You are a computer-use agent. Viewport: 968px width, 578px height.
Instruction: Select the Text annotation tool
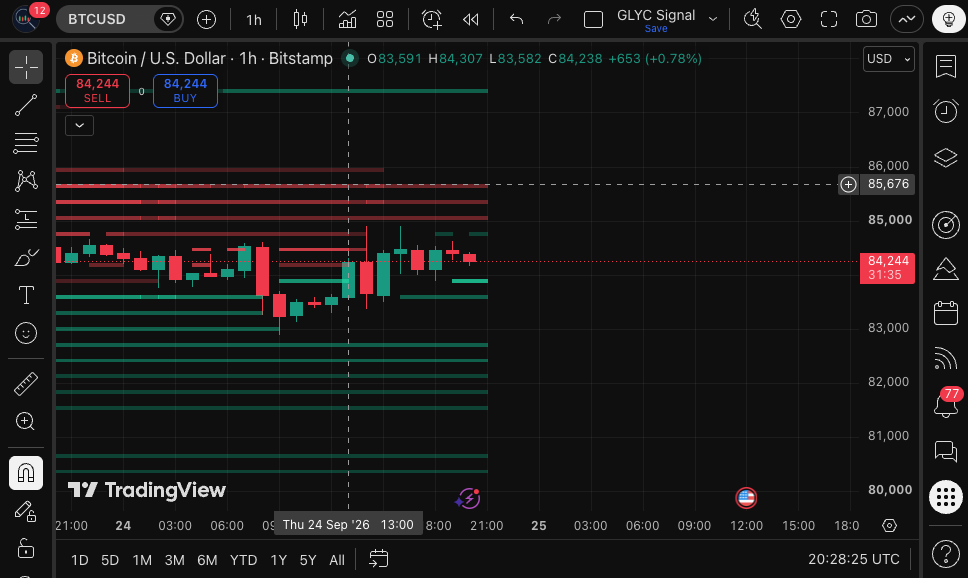(x=26, y=295)
